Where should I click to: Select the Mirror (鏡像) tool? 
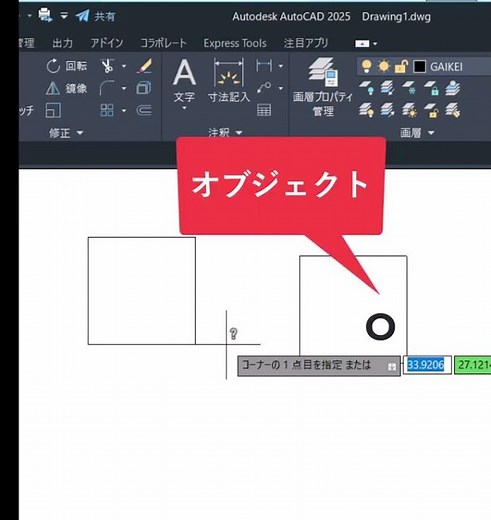pyautogui.click(x=66, y=88)
